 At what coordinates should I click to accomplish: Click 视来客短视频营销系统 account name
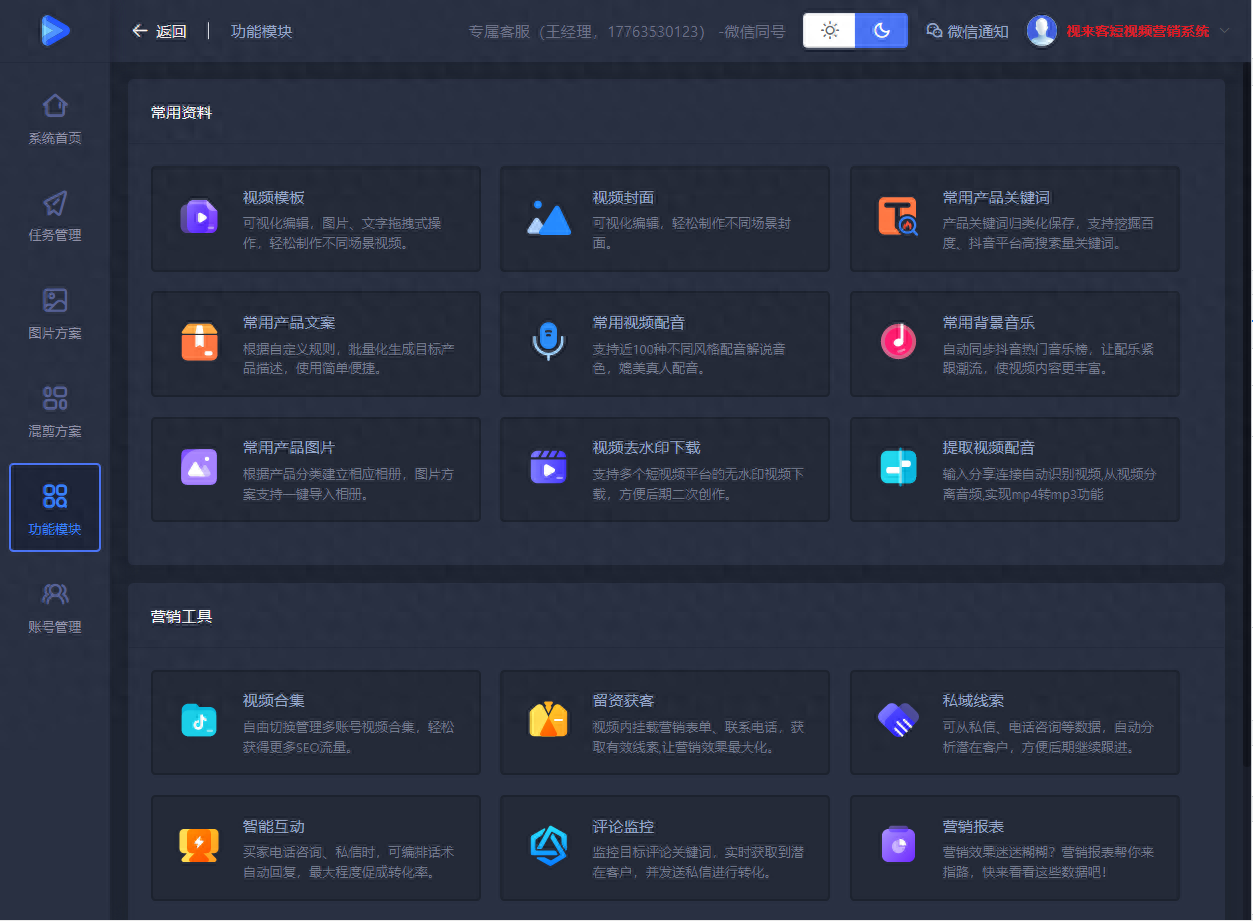tap(1137, 31)
